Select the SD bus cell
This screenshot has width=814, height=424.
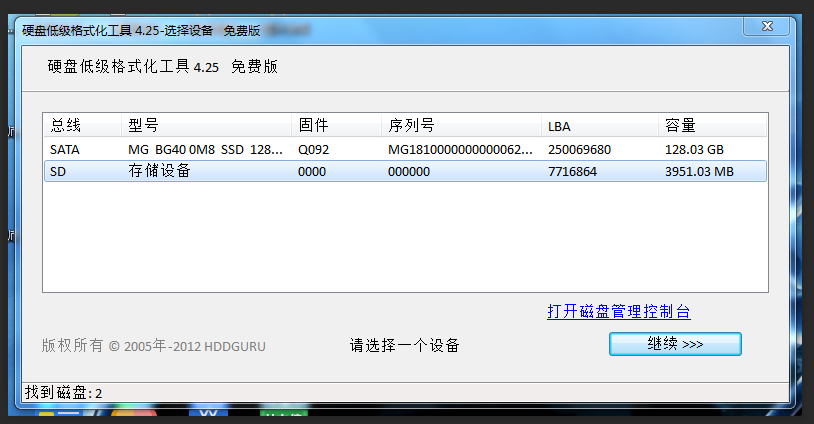coord(58,172)
